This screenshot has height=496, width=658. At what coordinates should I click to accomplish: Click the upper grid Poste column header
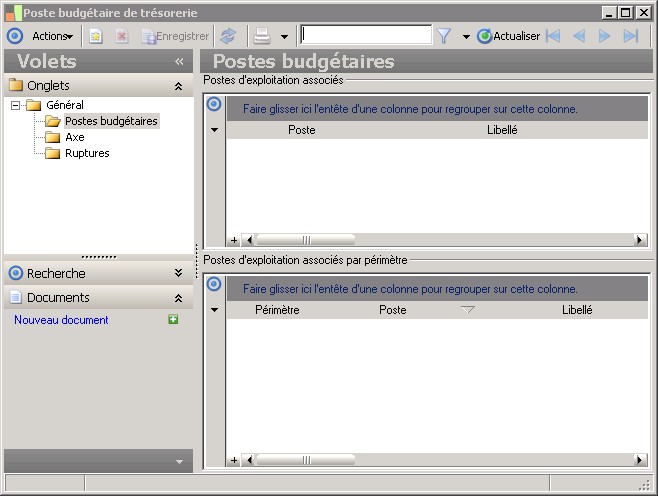click(302, 130)
